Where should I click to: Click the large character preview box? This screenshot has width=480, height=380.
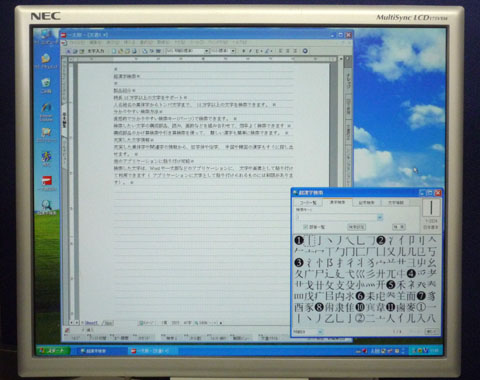pos(431,207)
